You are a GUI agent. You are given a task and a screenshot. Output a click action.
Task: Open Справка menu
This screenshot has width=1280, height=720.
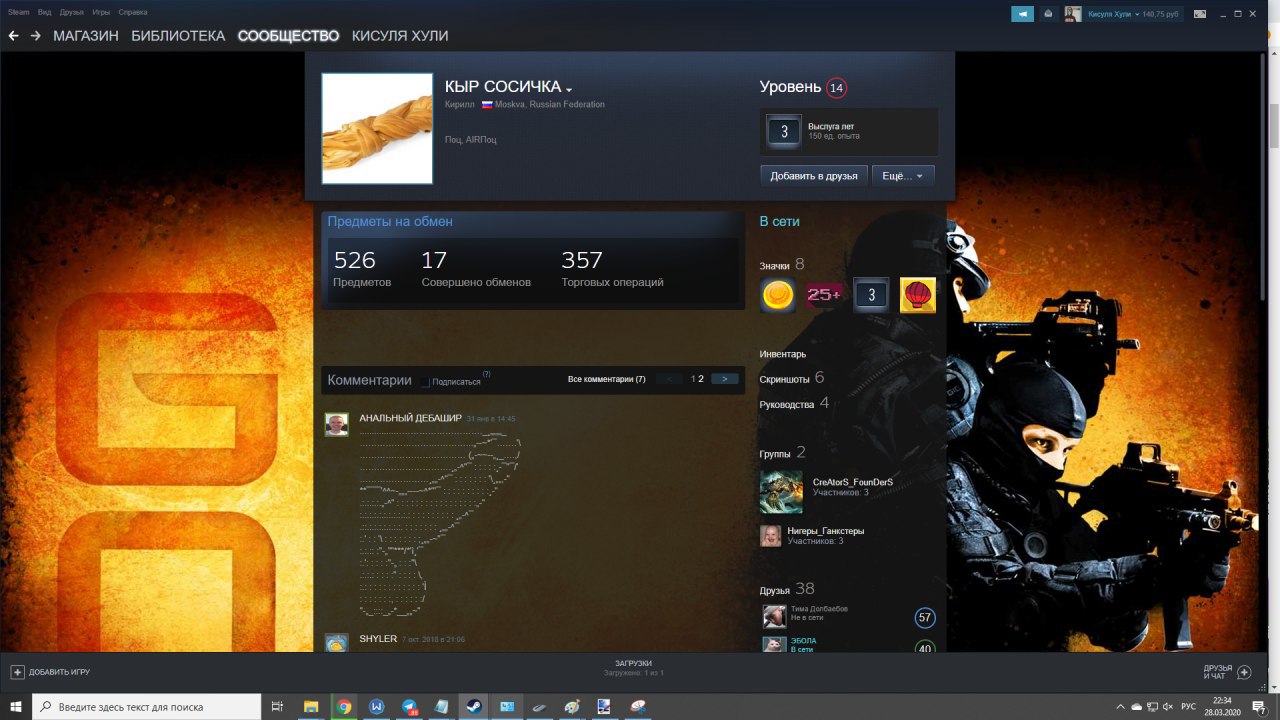coord(132,12)
